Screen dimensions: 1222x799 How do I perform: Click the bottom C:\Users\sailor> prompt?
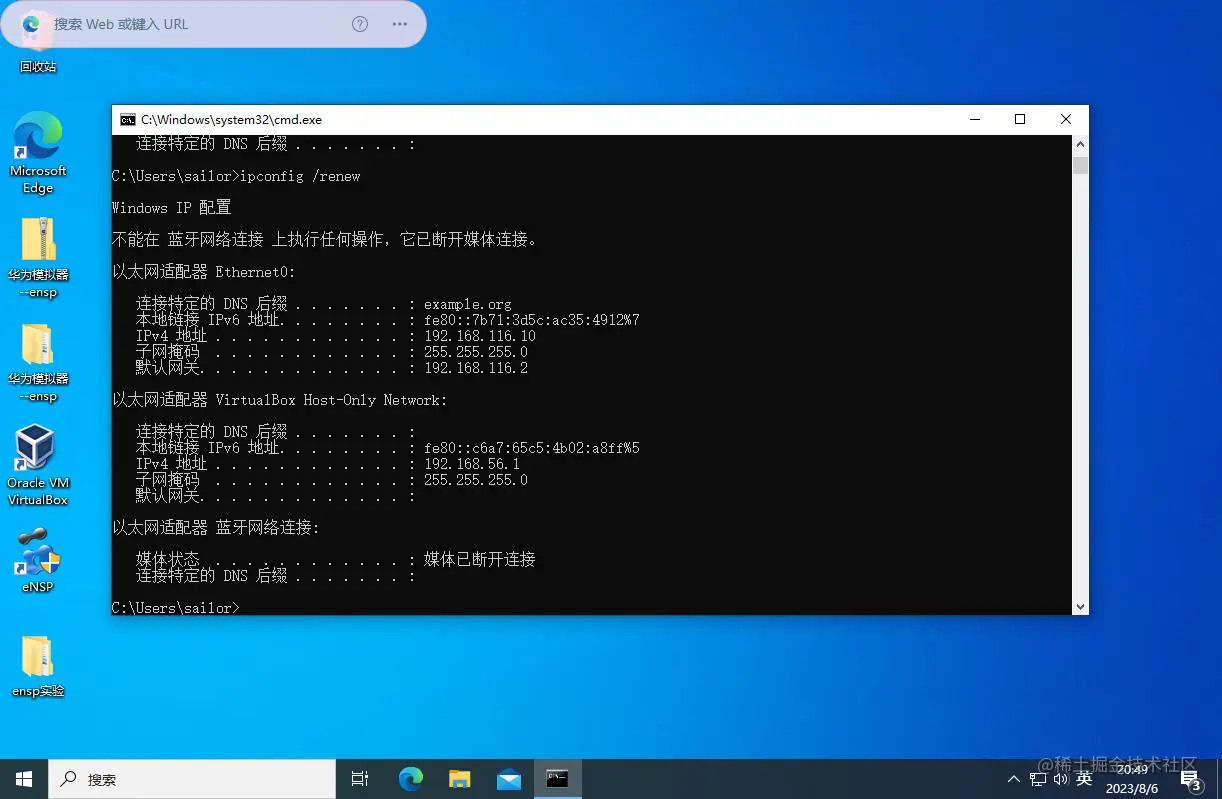176,608
